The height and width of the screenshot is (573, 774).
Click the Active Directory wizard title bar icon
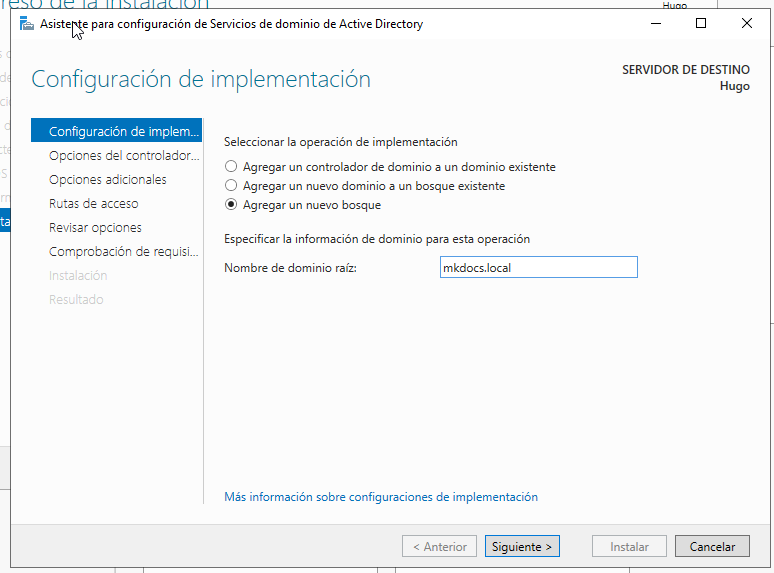tap(27, 24)
